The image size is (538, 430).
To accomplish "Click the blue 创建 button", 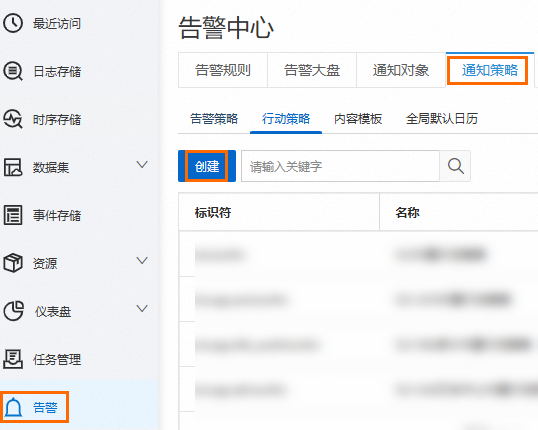I will point(207,166).
